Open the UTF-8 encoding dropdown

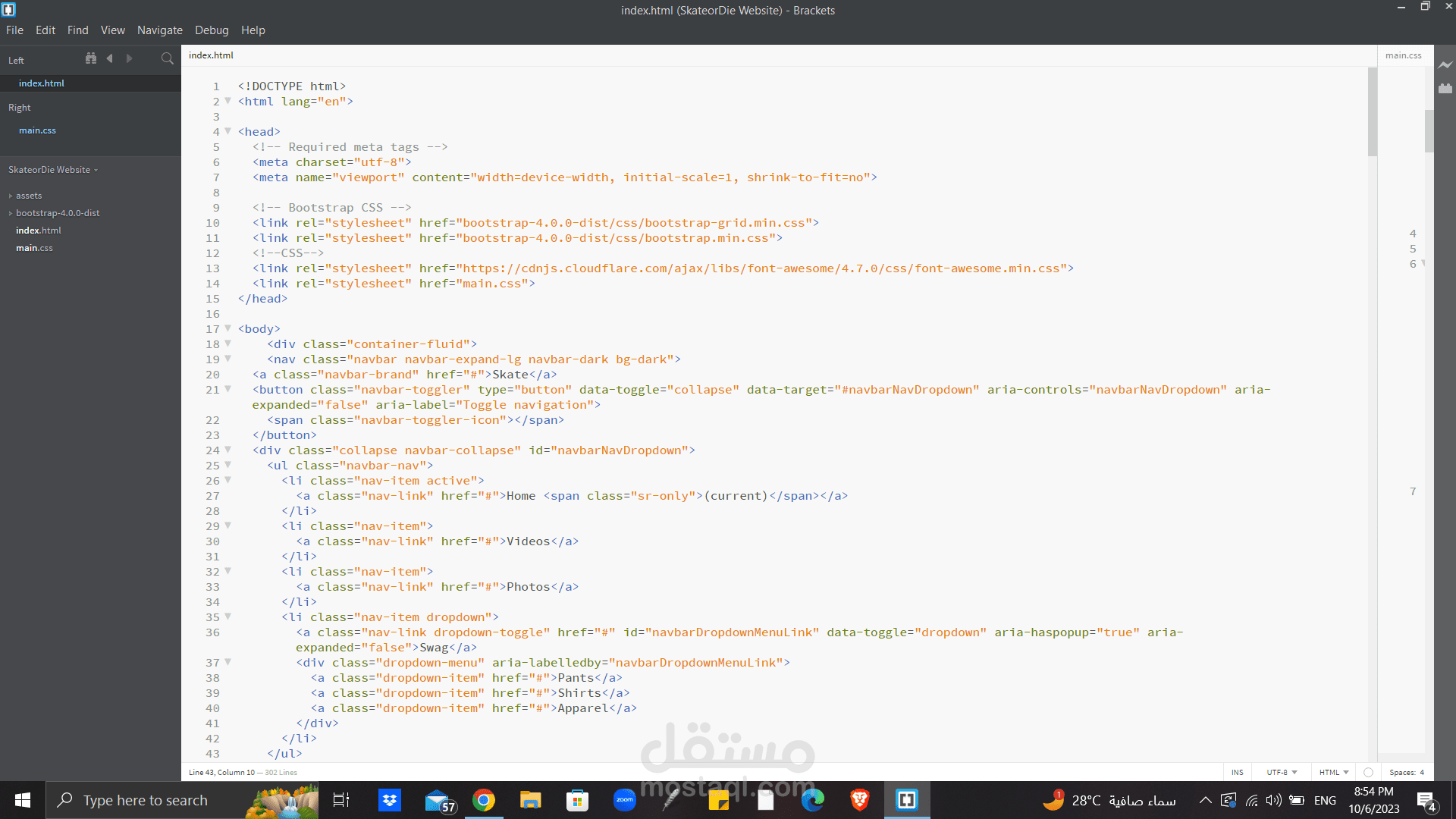click(1281, 772)
